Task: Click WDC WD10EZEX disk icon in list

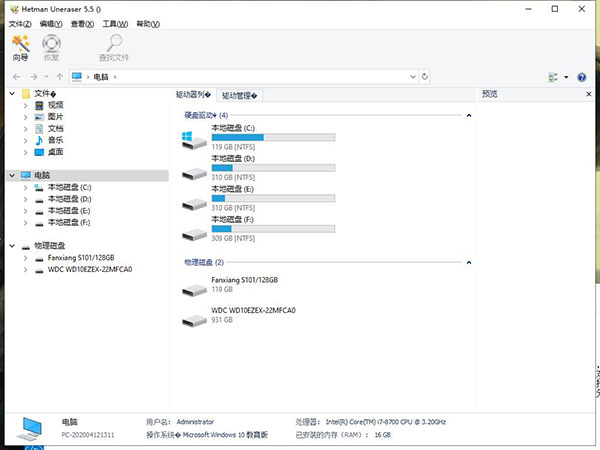Action: pyautogui.click(x=194, y=321)
